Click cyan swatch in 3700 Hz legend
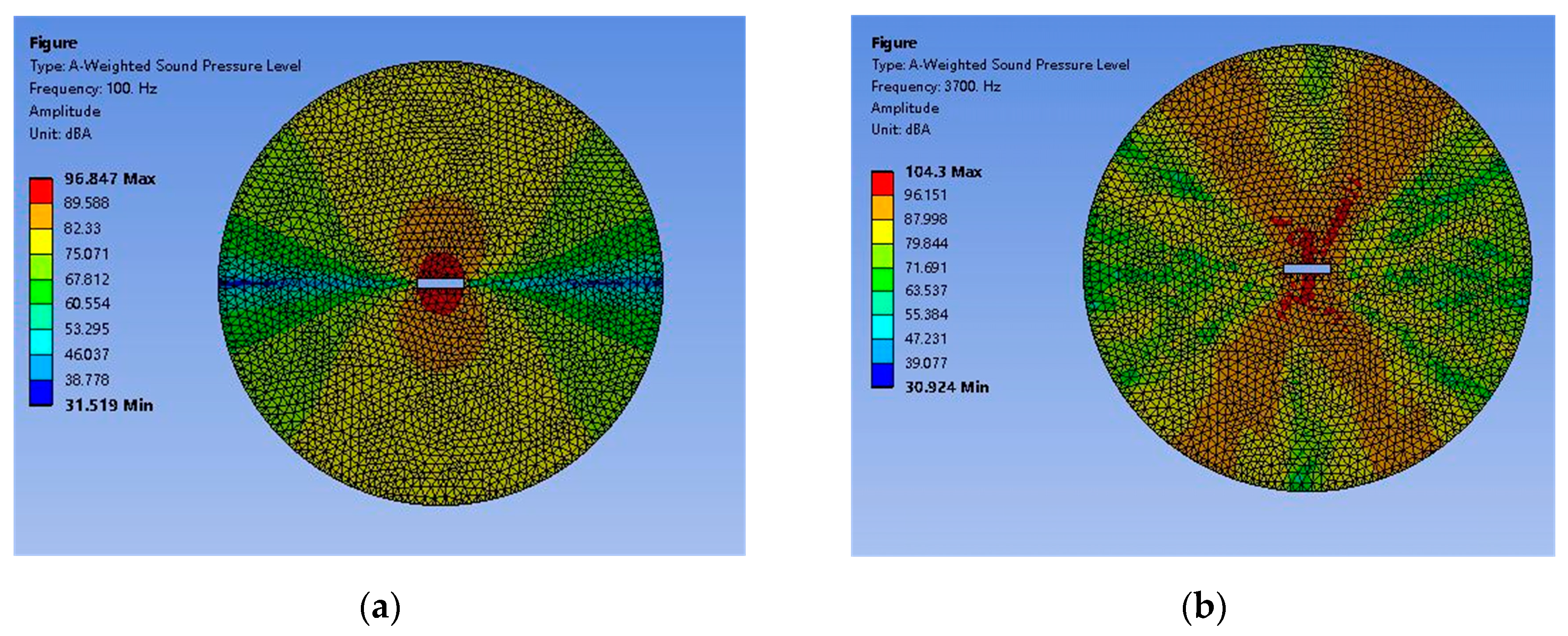The width and height of the screenshot is (1568, 636). click(x=882, y=327)
